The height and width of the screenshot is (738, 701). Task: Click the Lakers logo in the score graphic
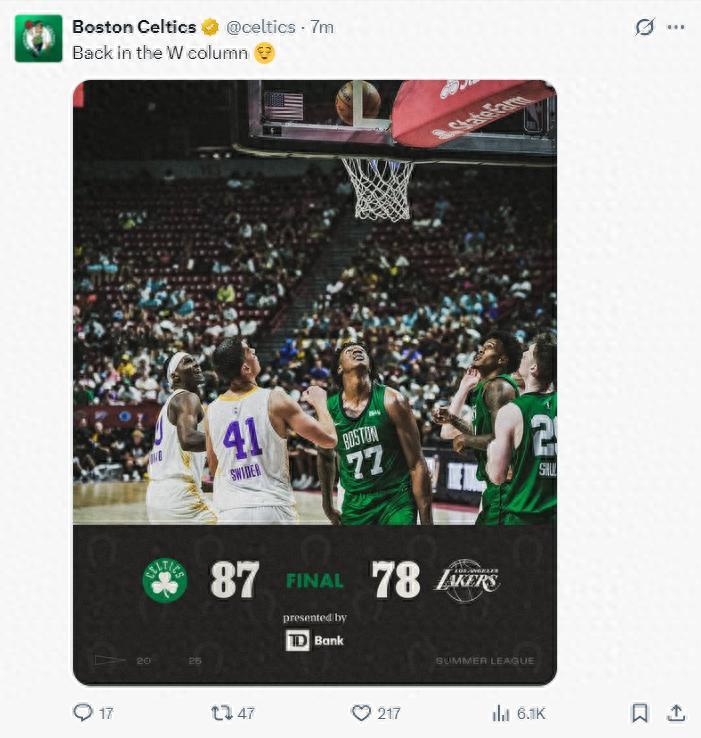(466, 580)
